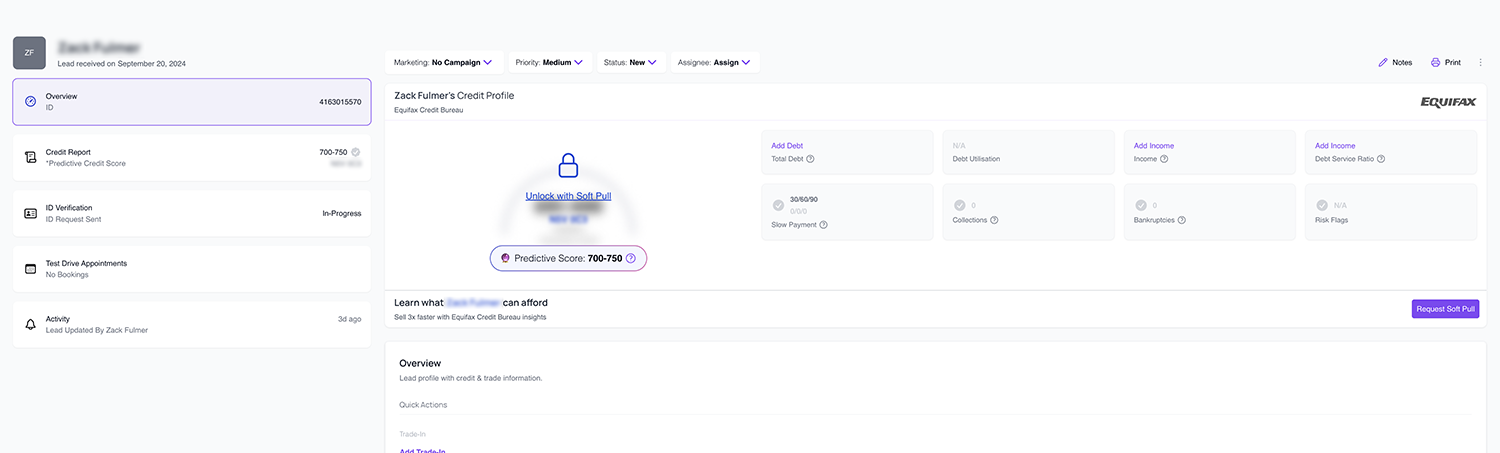The width and height of the screenshot is (1500, 453).
Task: Select the Credit Report sidebar item
Action: pos(191,157)
